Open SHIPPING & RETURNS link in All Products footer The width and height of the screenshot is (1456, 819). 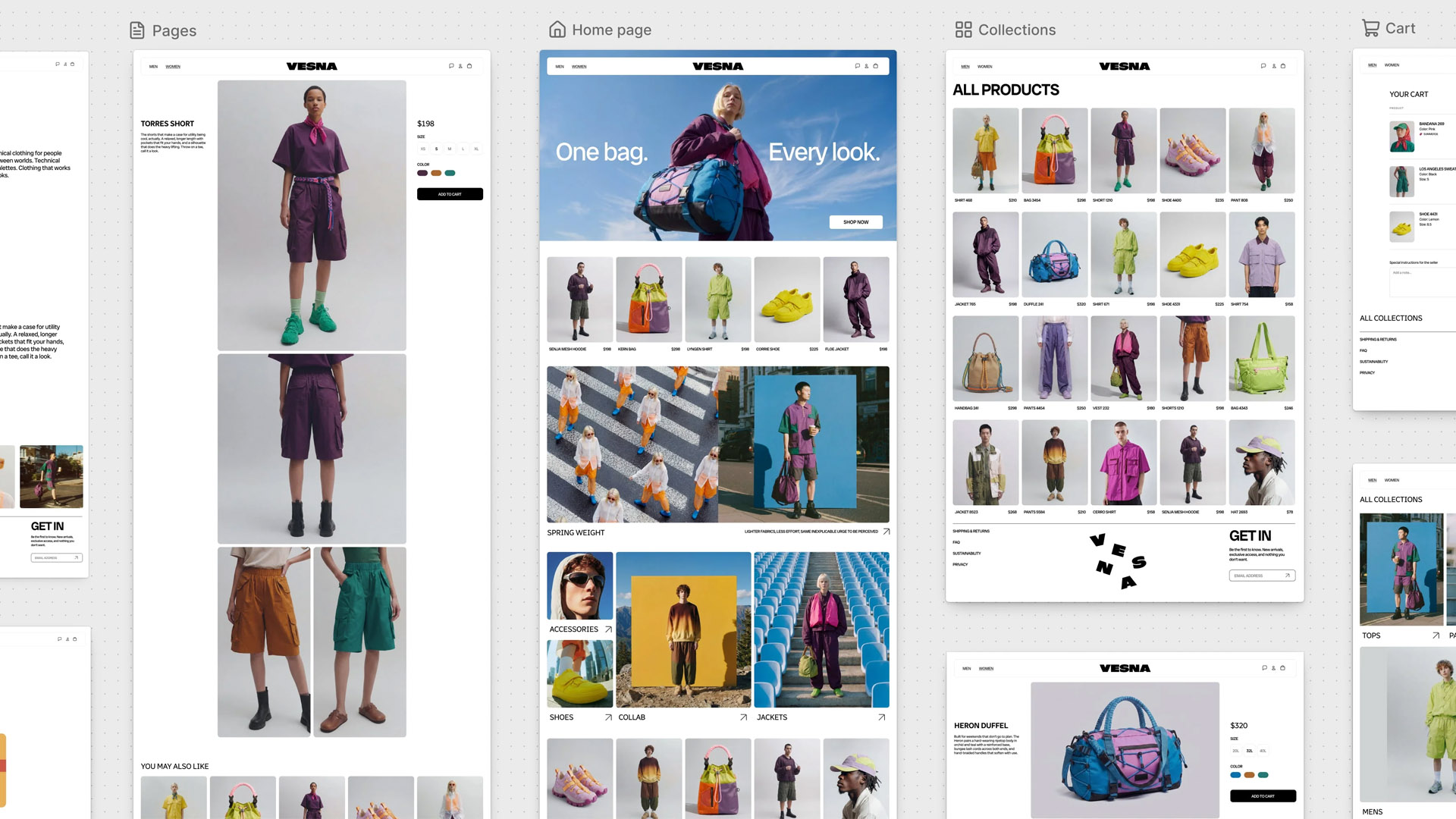pos(971,531)
